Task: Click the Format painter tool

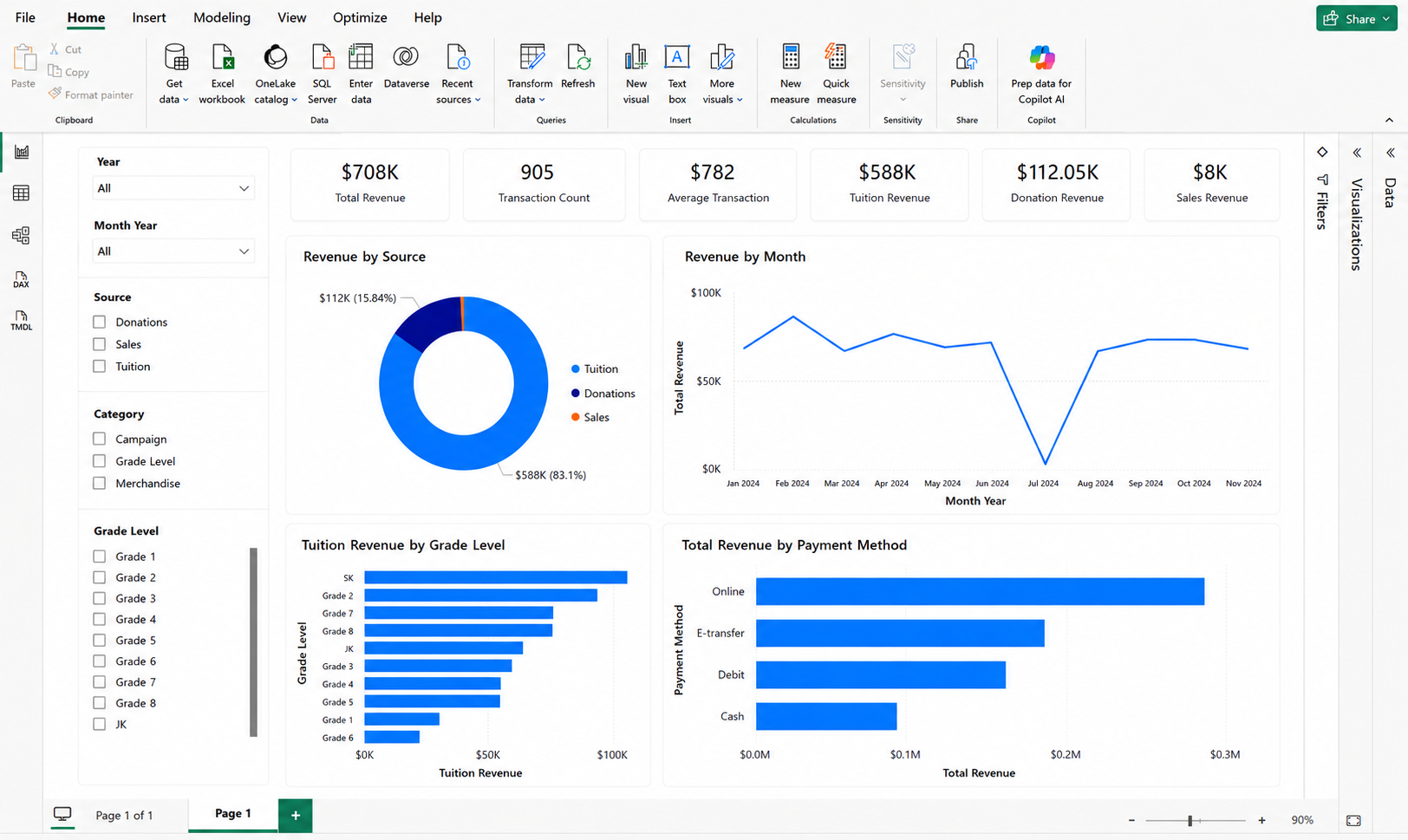Action: click(x=91, y=94)
